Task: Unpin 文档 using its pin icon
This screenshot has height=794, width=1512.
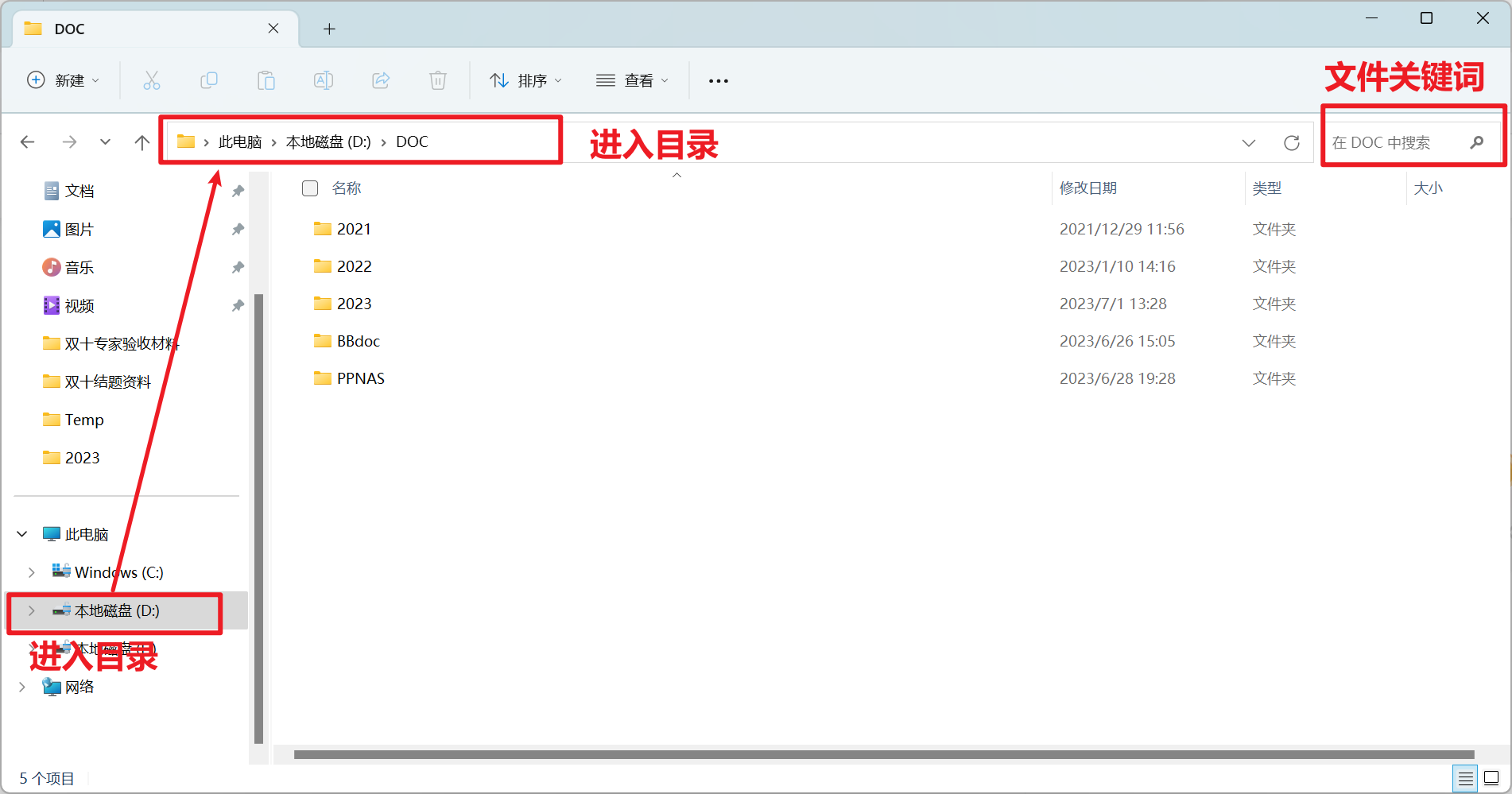Action: pyautogui.click(x=238, y=191)
